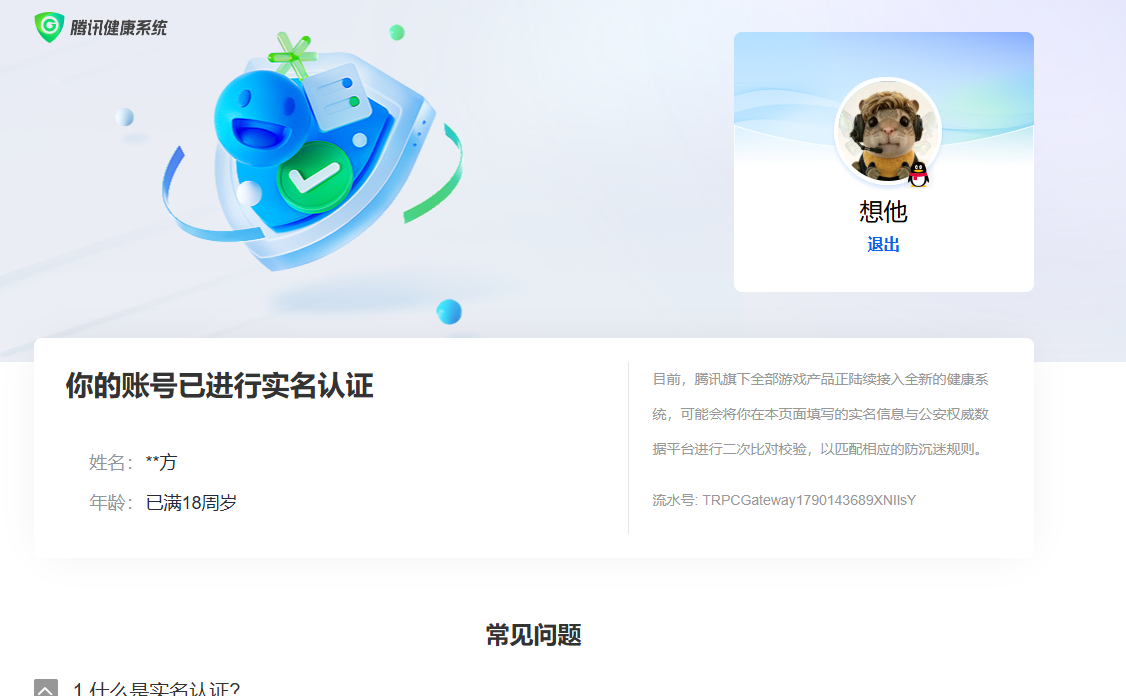Screen dimensions: 1126x696
Task: Click the 退出 logout link
Action: (x=883, y=245)
